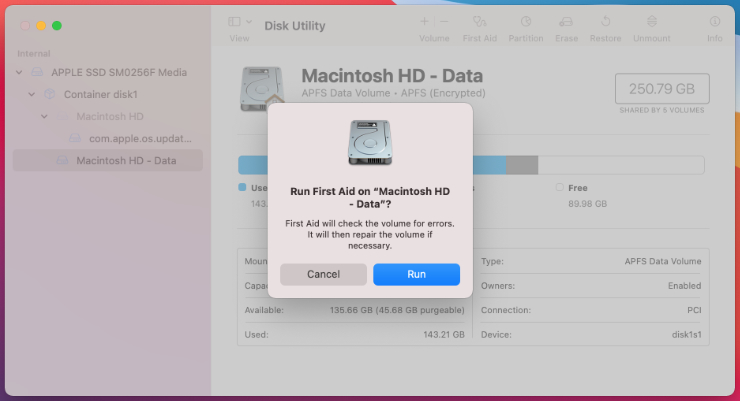The height and width of the screenshot is (401, 740).
Task: Collapse the Macintosh HD node
Action: (44, 116)
